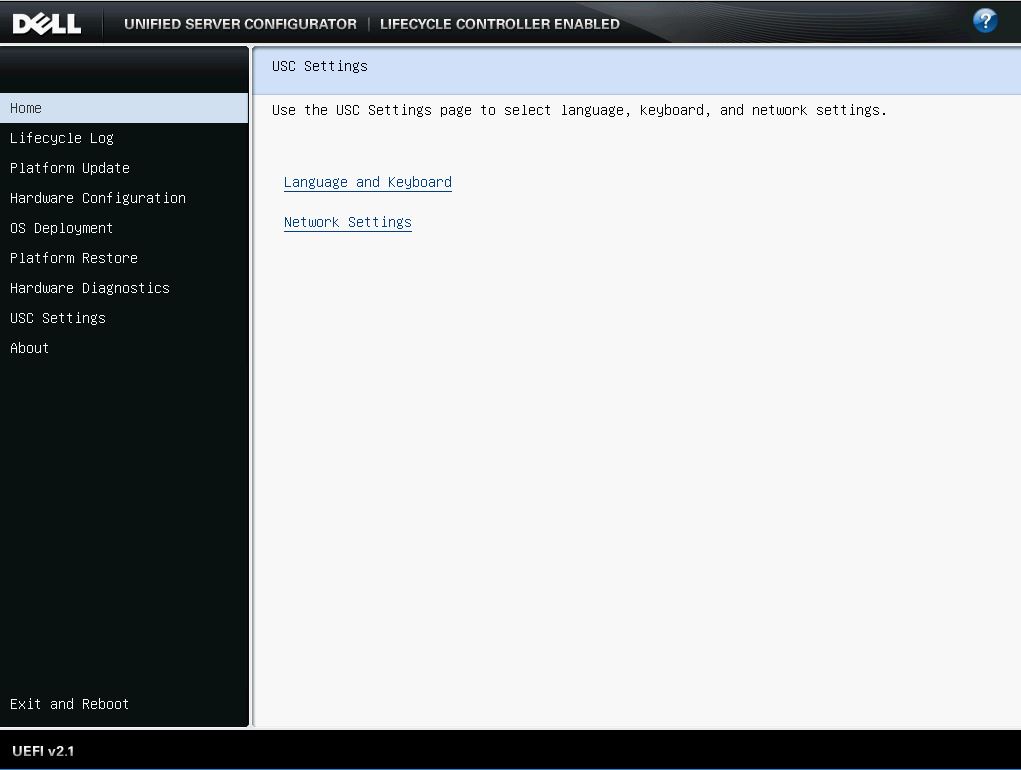Viewport: 1021px width, 770px height.
Task: Open the Network Settings link
Action: click(x=348, y=222)
